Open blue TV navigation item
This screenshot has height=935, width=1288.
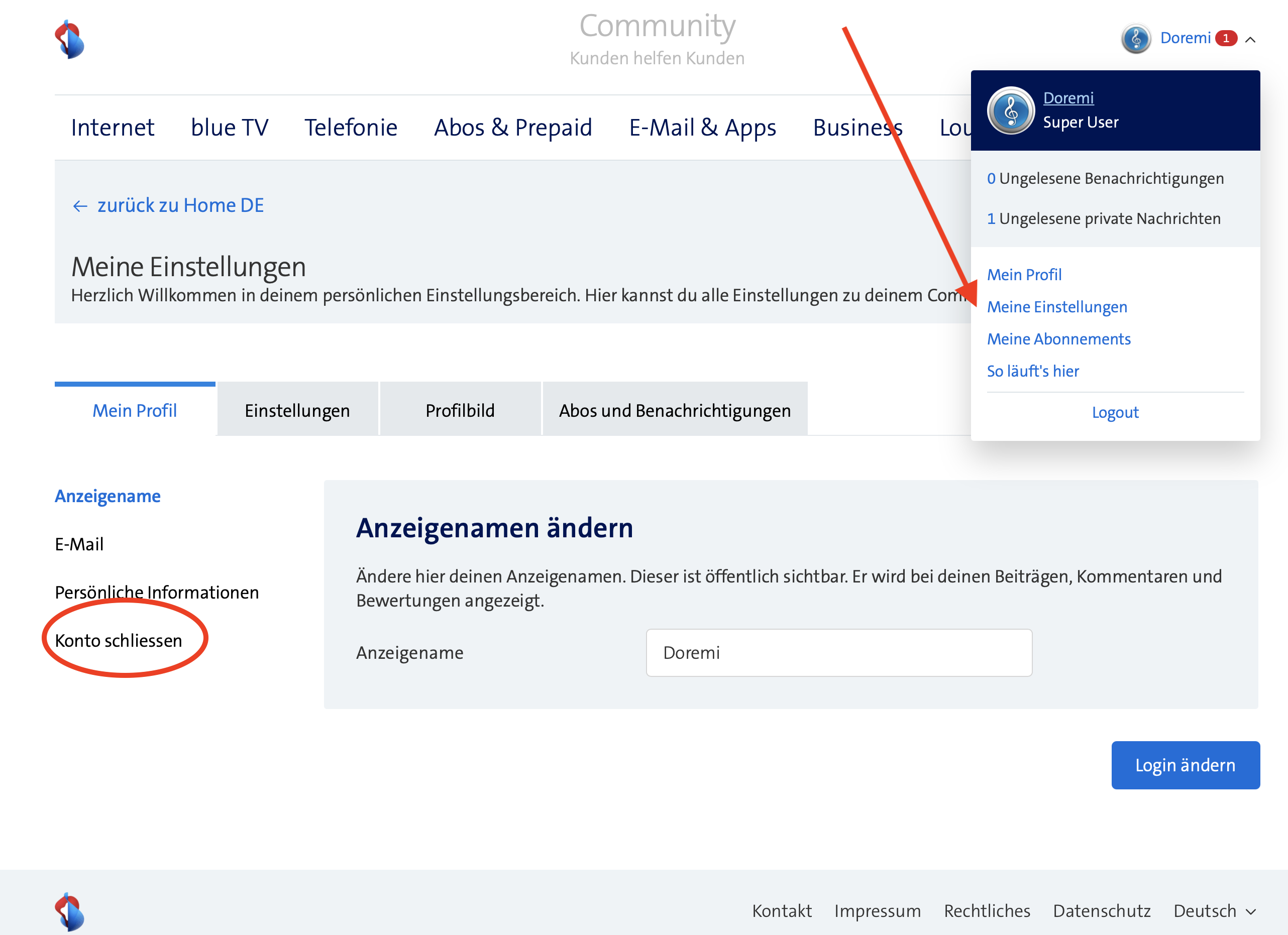[230, 128]
